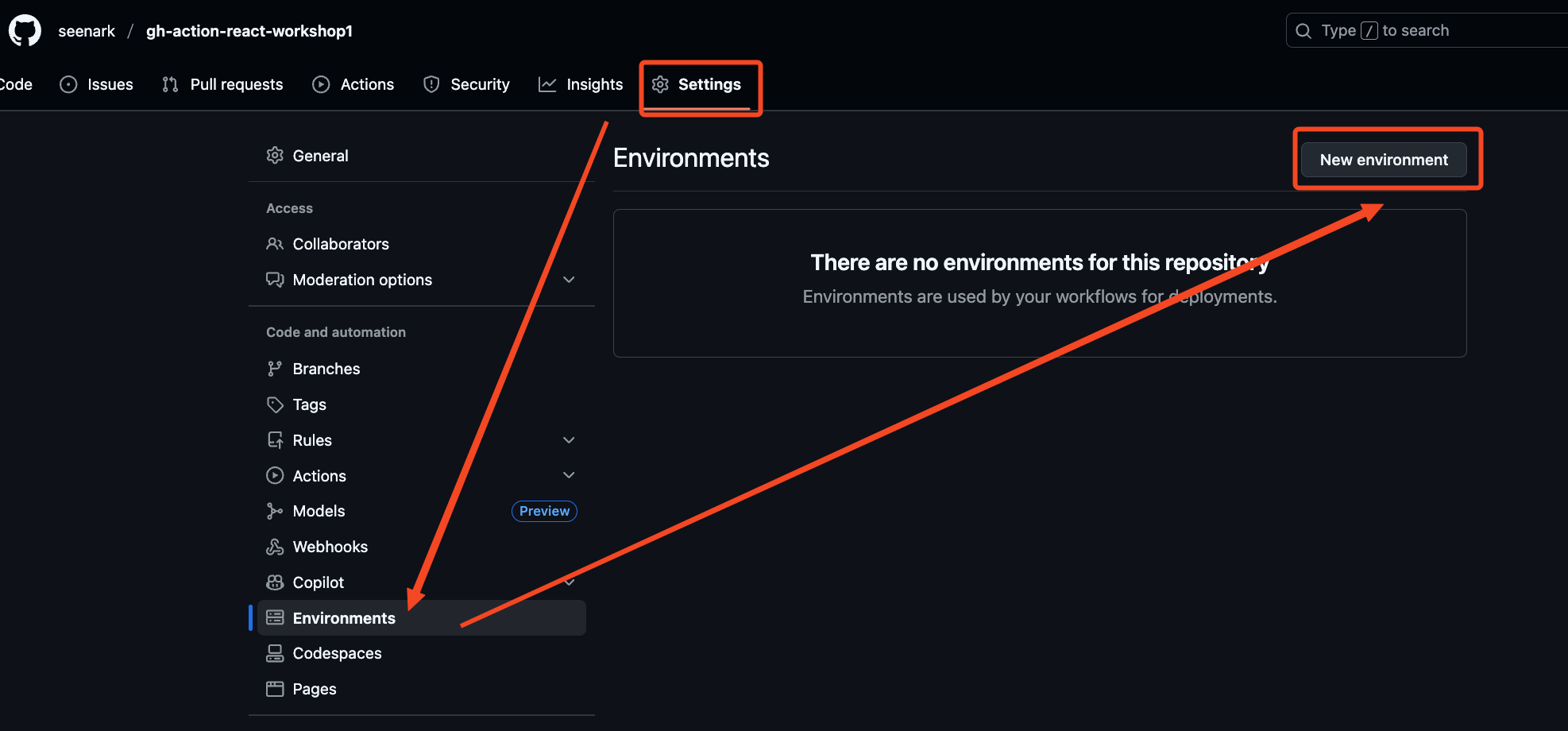
Task: Open the gh-action-react-workshop1 repository link
Action: (249, 31)
